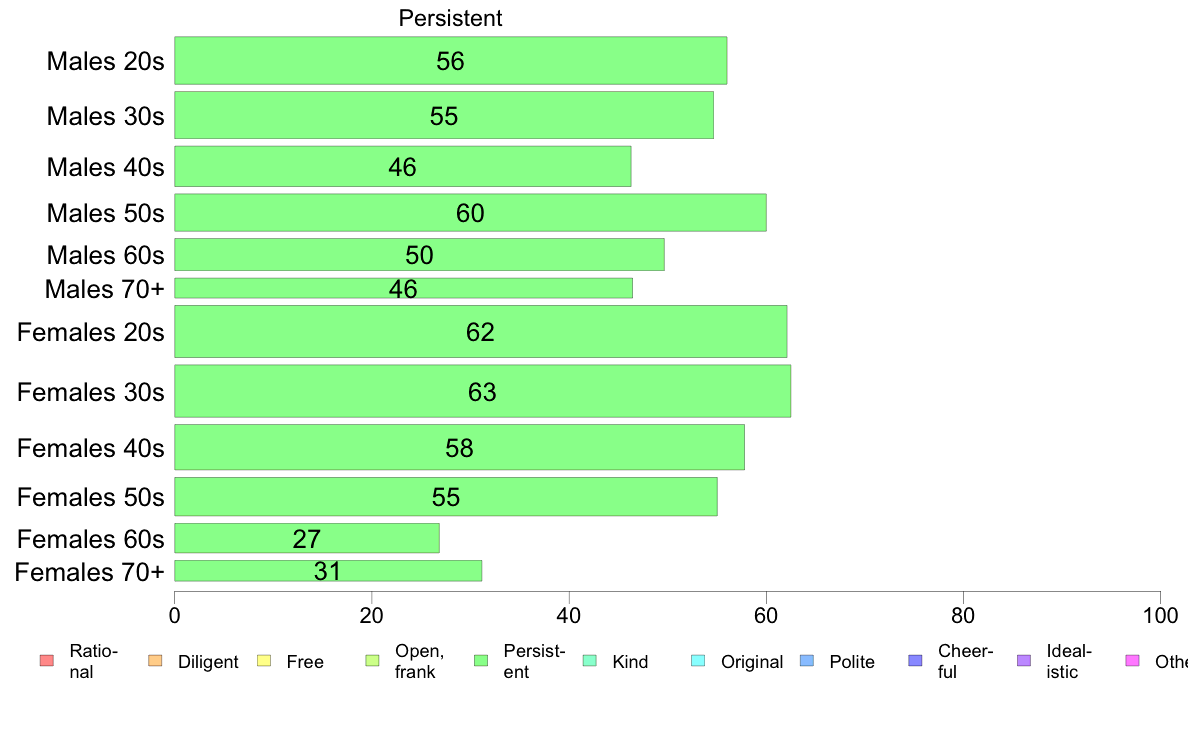Screen dimensions: 1188x736
Task: Click the Polite blue legend swatch
Action: pos(807,661)
